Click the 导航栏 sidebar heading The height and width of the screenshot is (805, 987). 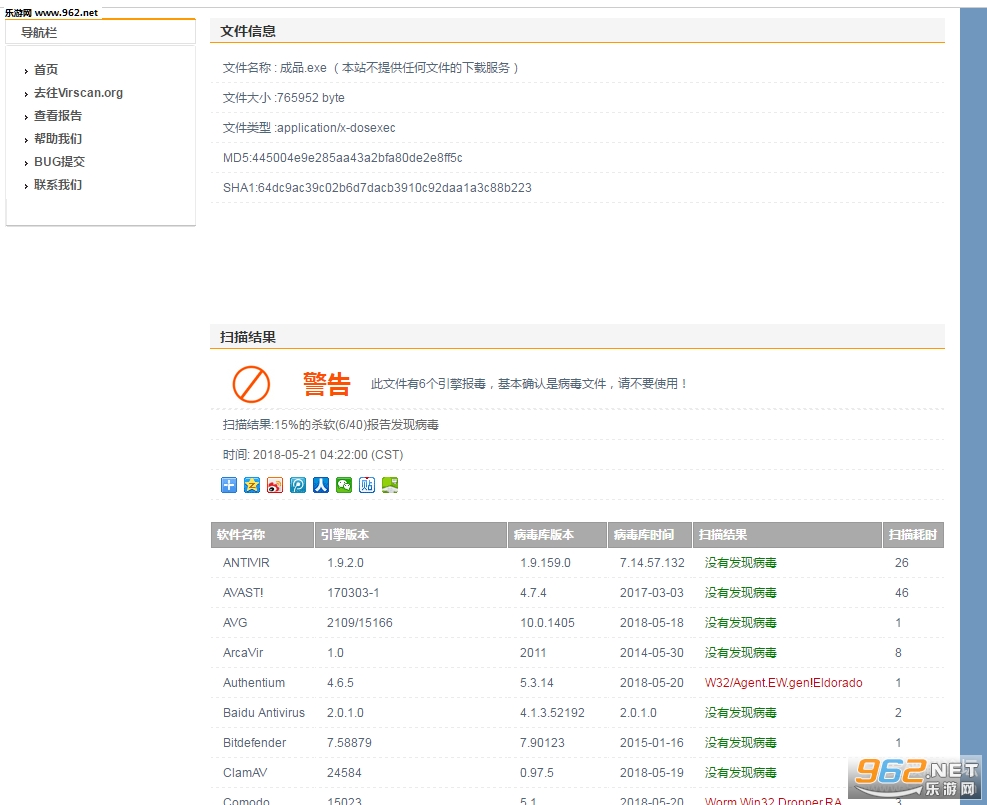[x=39, y=33]
